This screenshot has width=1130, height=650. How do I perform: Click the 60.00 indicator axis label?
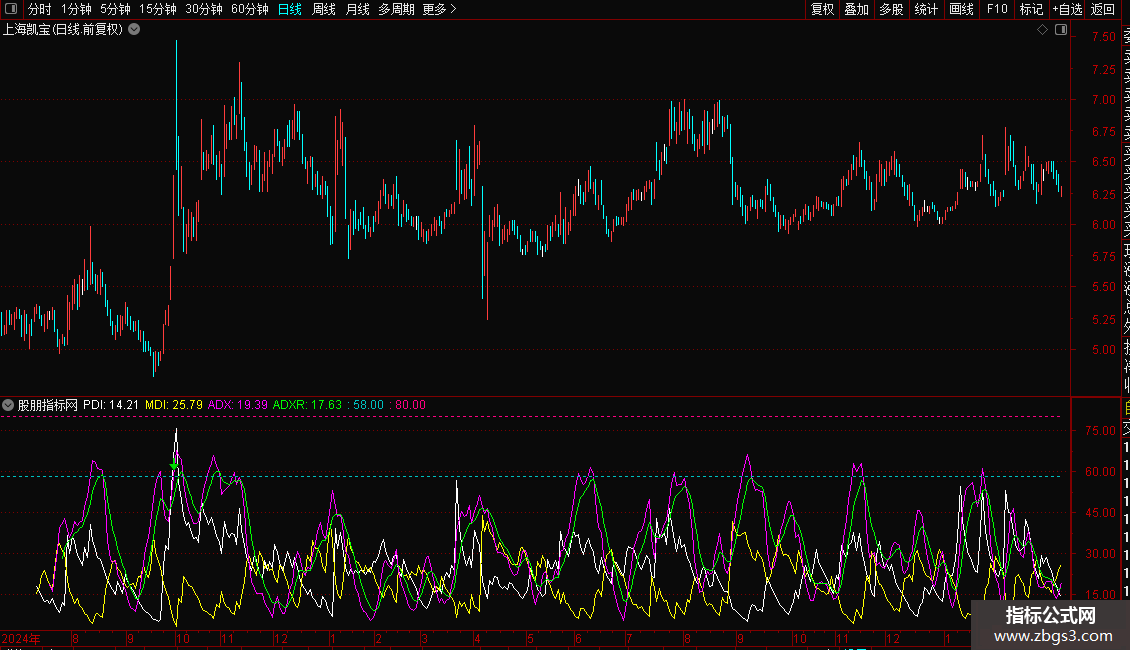(x=1100, y=472)
